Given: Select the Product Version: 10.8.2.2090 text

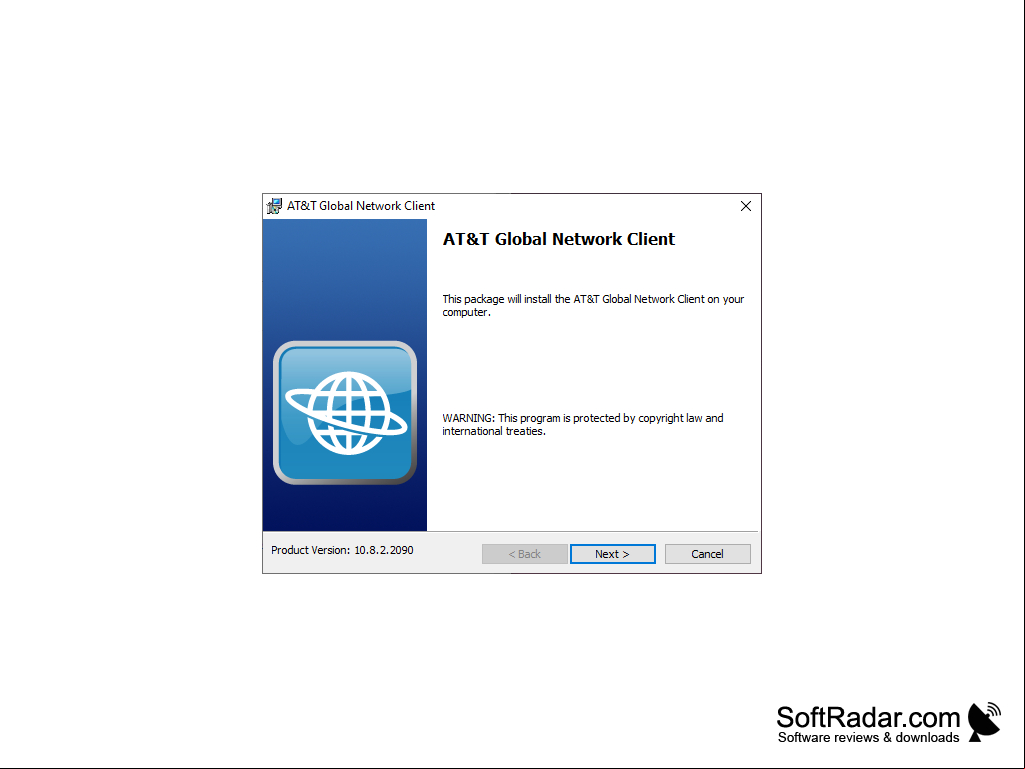Looking at the screenshot, I should click(342, 550).
